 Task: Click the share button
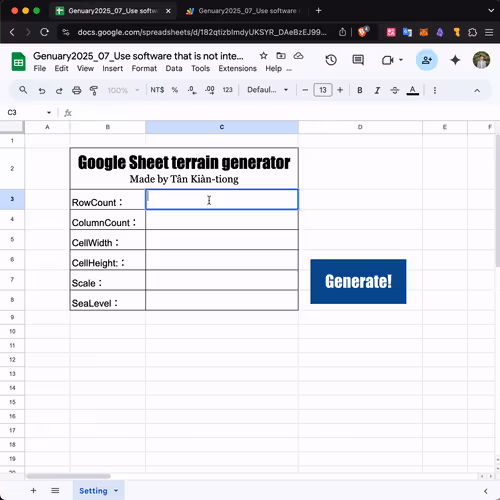pyautogui.click(x=427, y=60)
